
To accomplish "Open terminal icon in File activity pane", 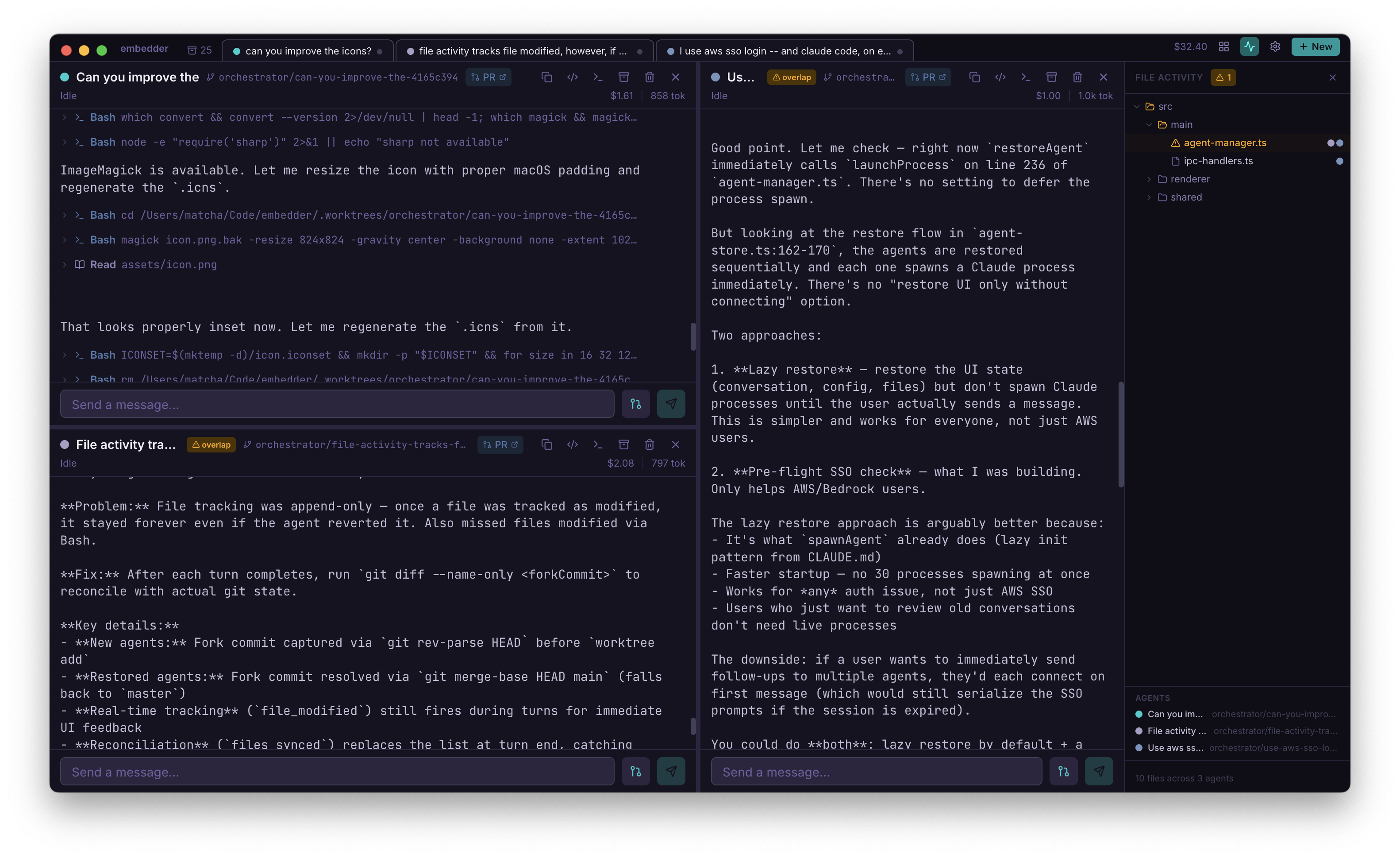I will point(597,444).
